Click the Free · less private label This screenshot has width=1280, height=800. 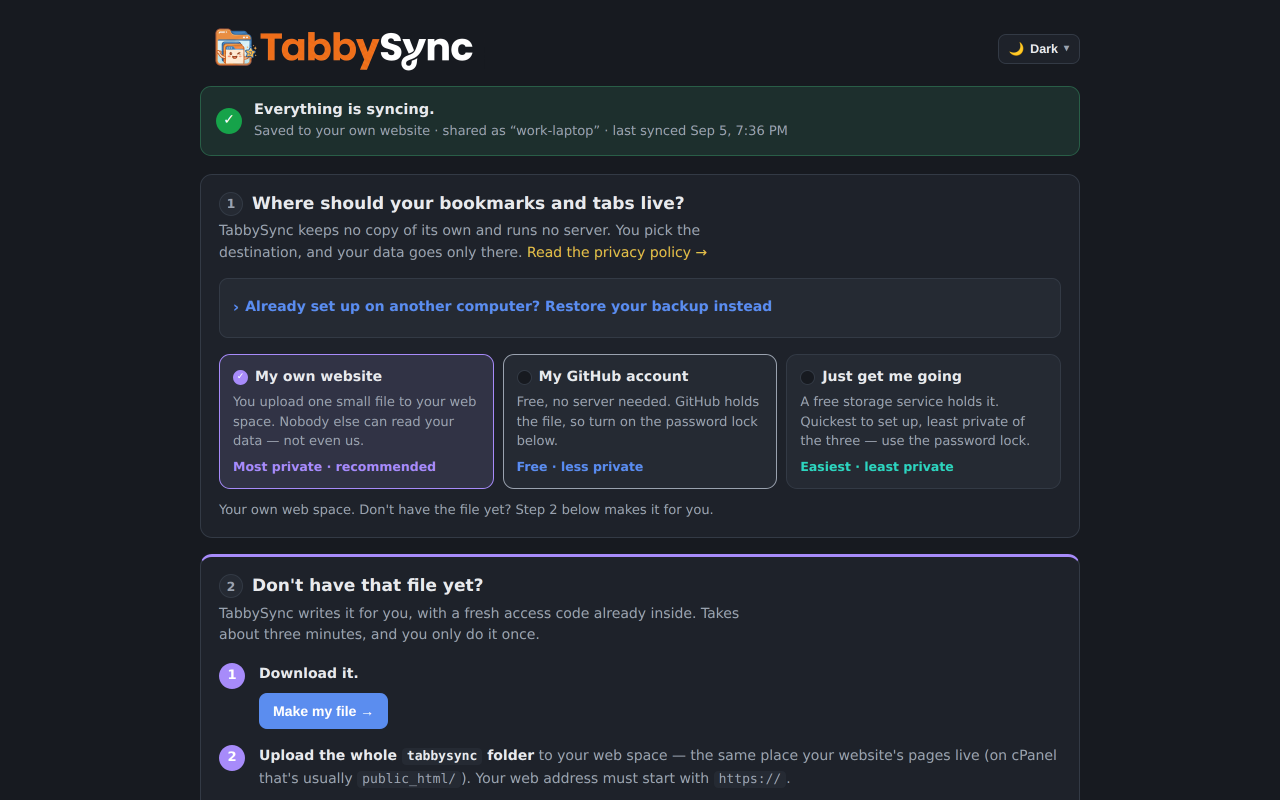pyautogui.click(x=580, y=467)
